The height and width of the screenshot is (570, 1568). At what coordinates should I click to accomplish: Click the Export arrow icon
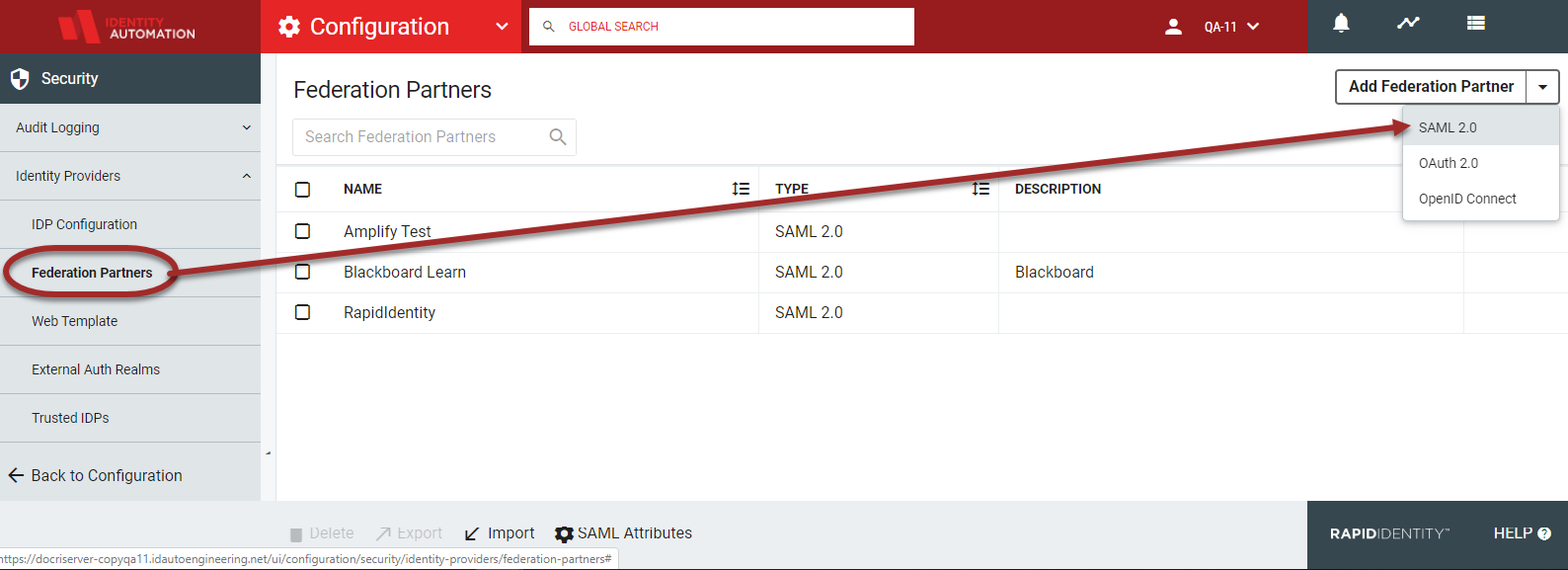tap(383, 534)
